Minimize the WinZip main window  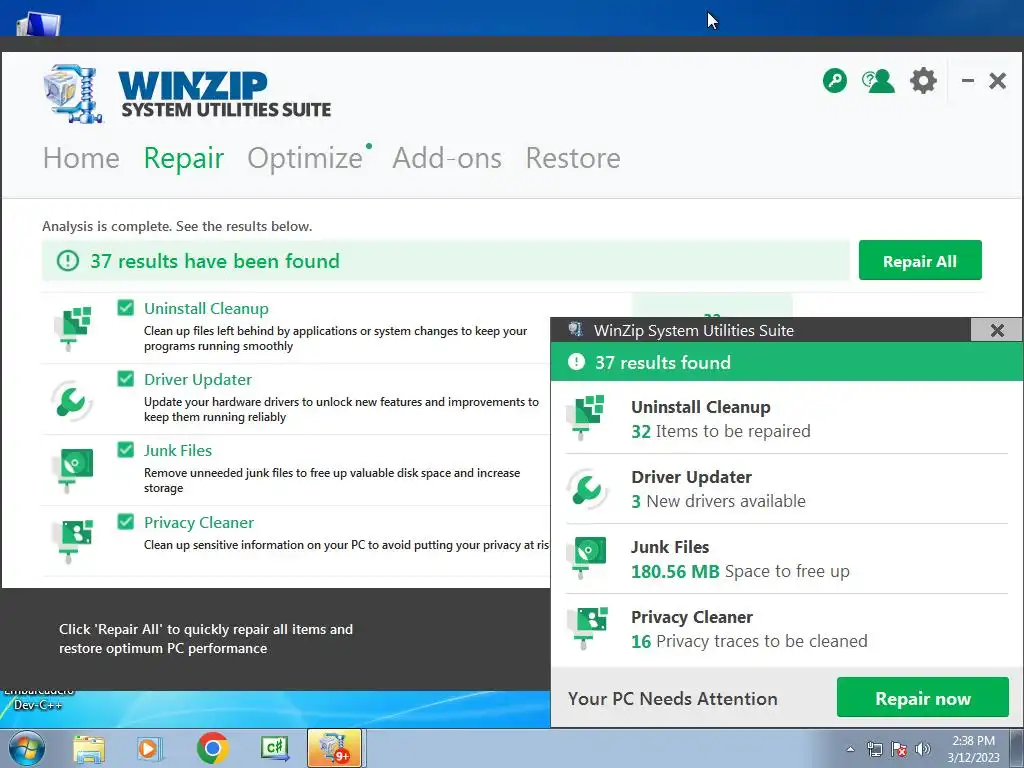968,81
